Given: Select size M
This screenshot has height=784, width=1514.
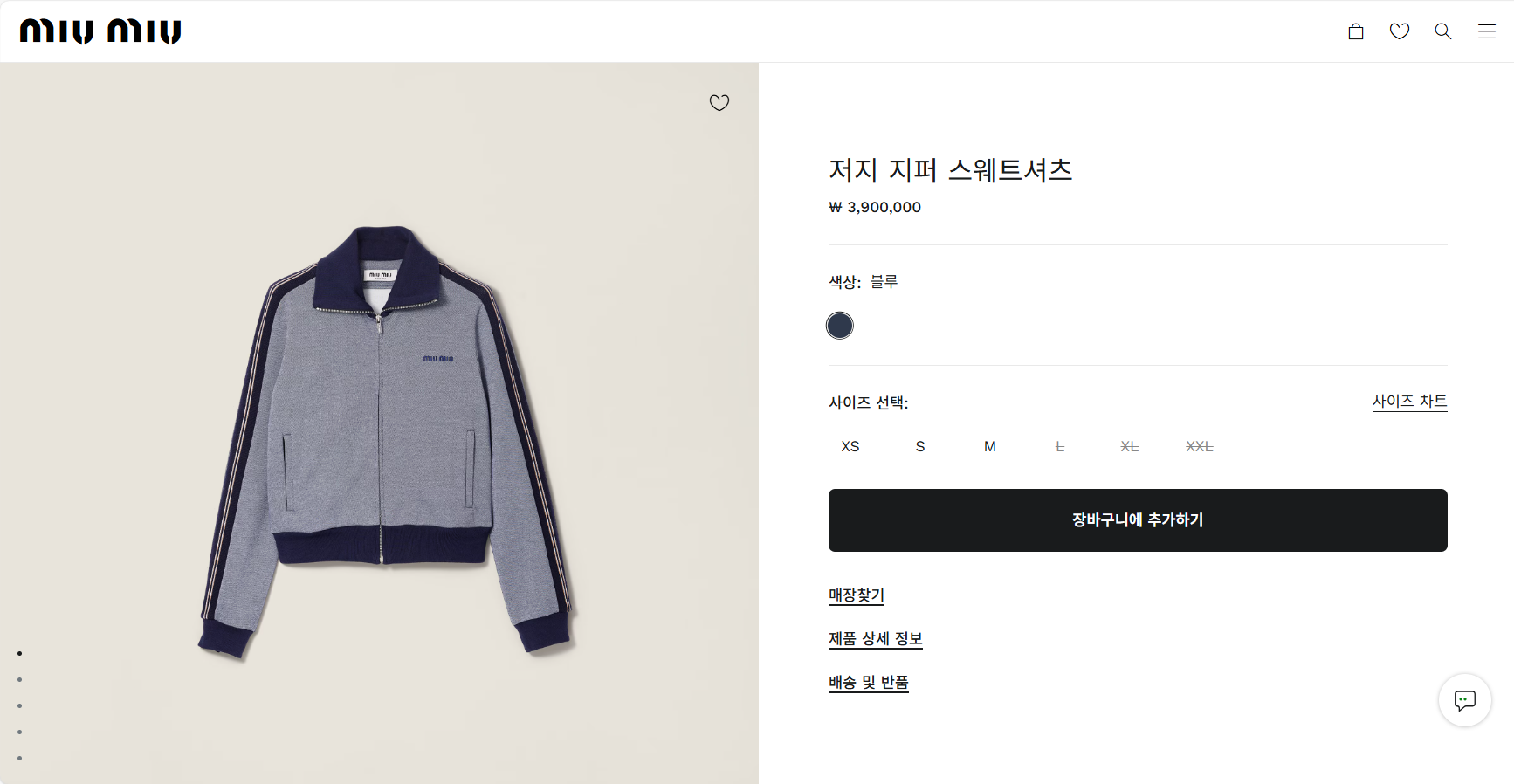Looking at the screenshot, I should click(x=990, y=446).
